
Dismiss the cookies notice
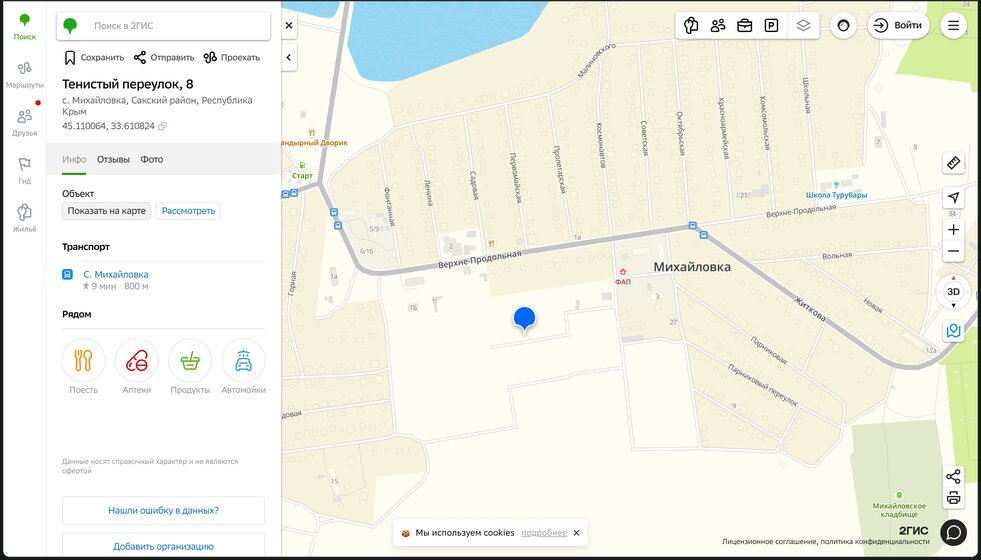coord(576,533)
